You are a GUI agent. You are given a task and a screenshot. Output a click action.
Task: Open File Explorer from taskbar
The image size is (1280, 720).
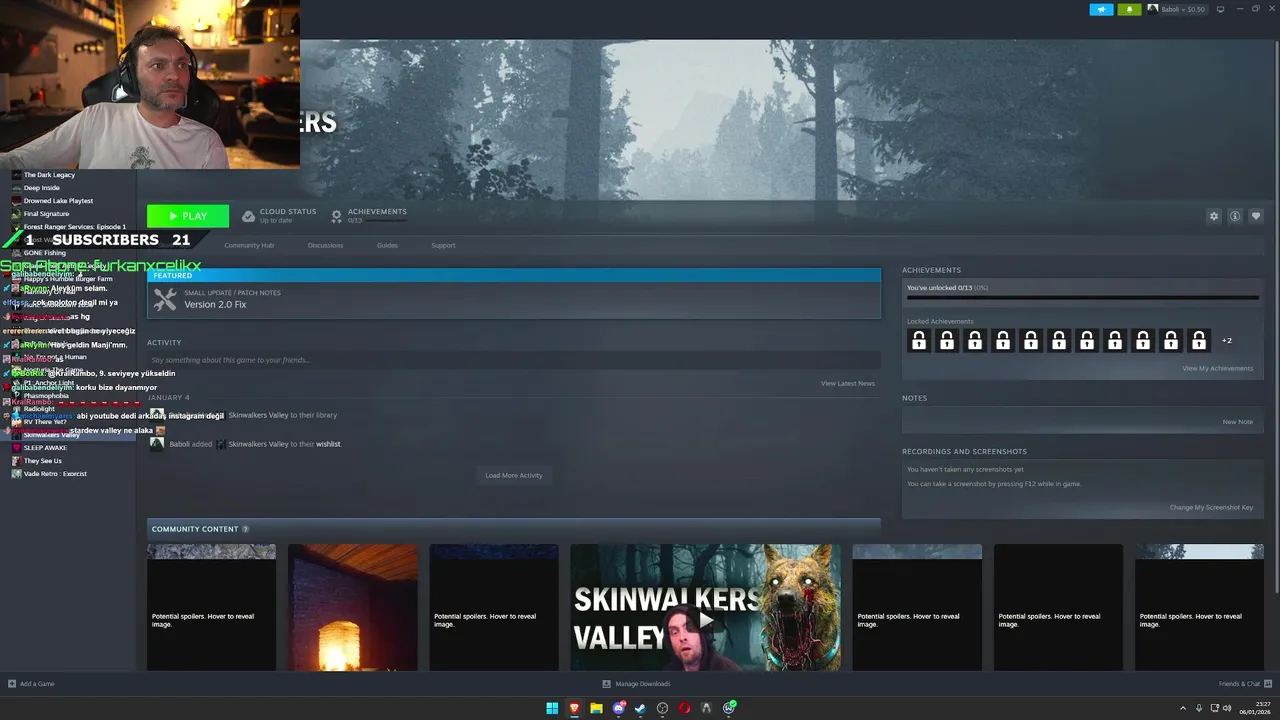click(596, 708)
